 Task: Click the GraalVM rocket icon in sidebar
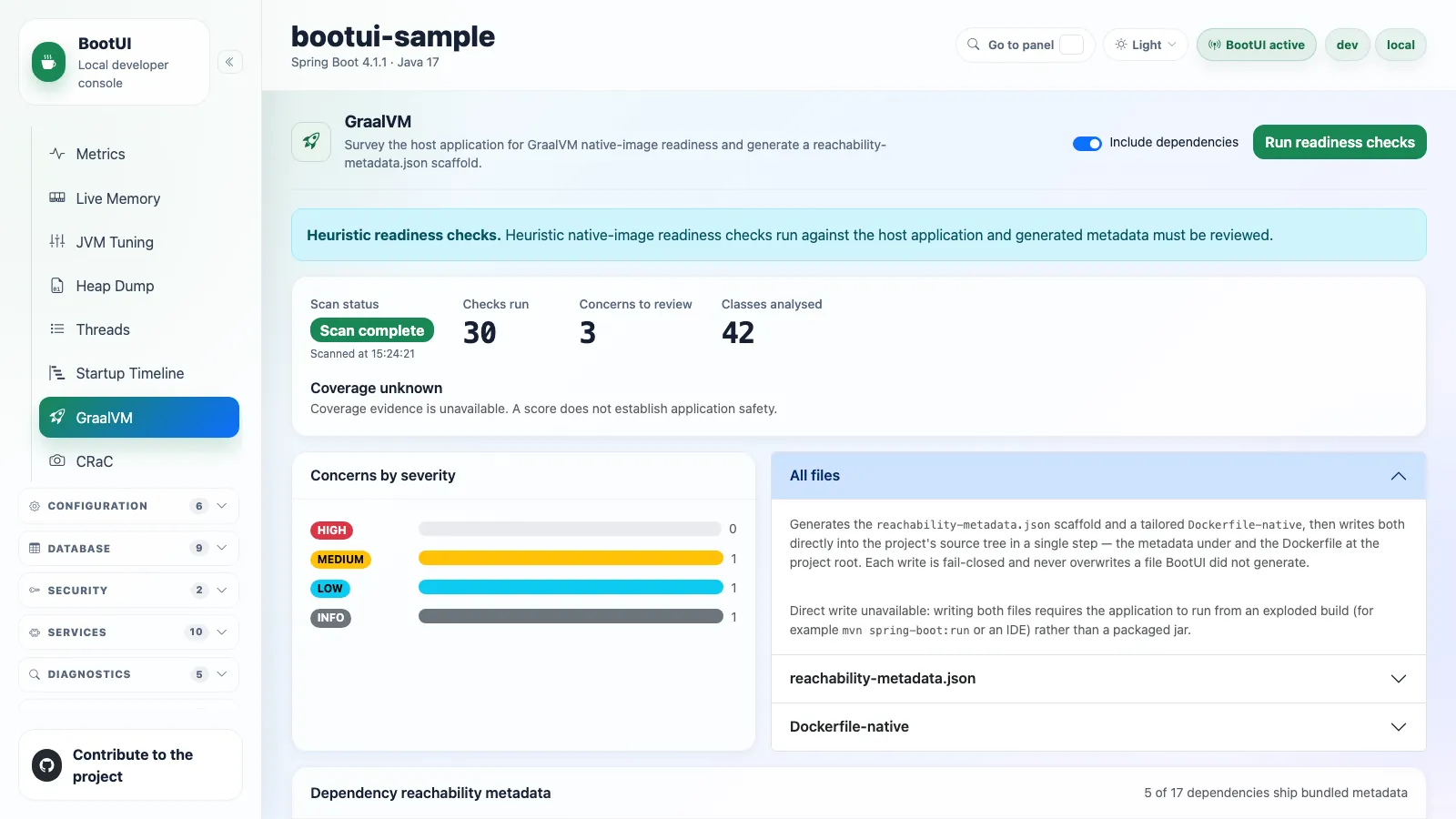pos(57,417)
